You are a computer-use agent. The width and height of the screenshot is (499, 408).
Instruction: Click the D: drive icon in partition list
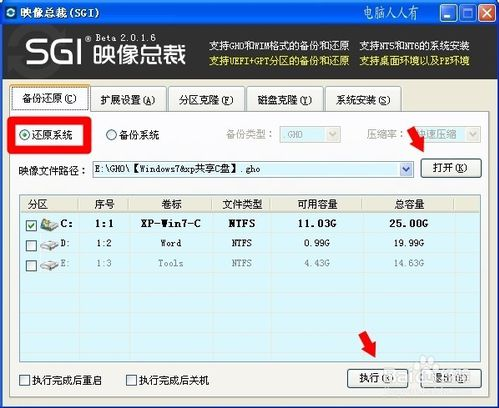click(x=49, y=245)
